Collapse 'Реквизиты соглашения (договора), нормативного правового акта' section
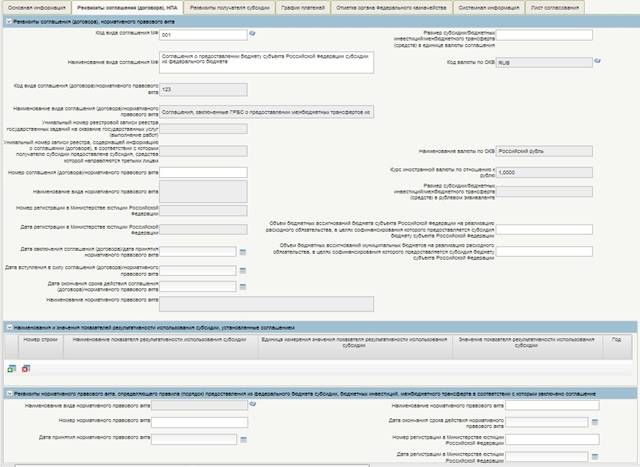640x467 pixels. pyautogui.click(x=9, y=21)
